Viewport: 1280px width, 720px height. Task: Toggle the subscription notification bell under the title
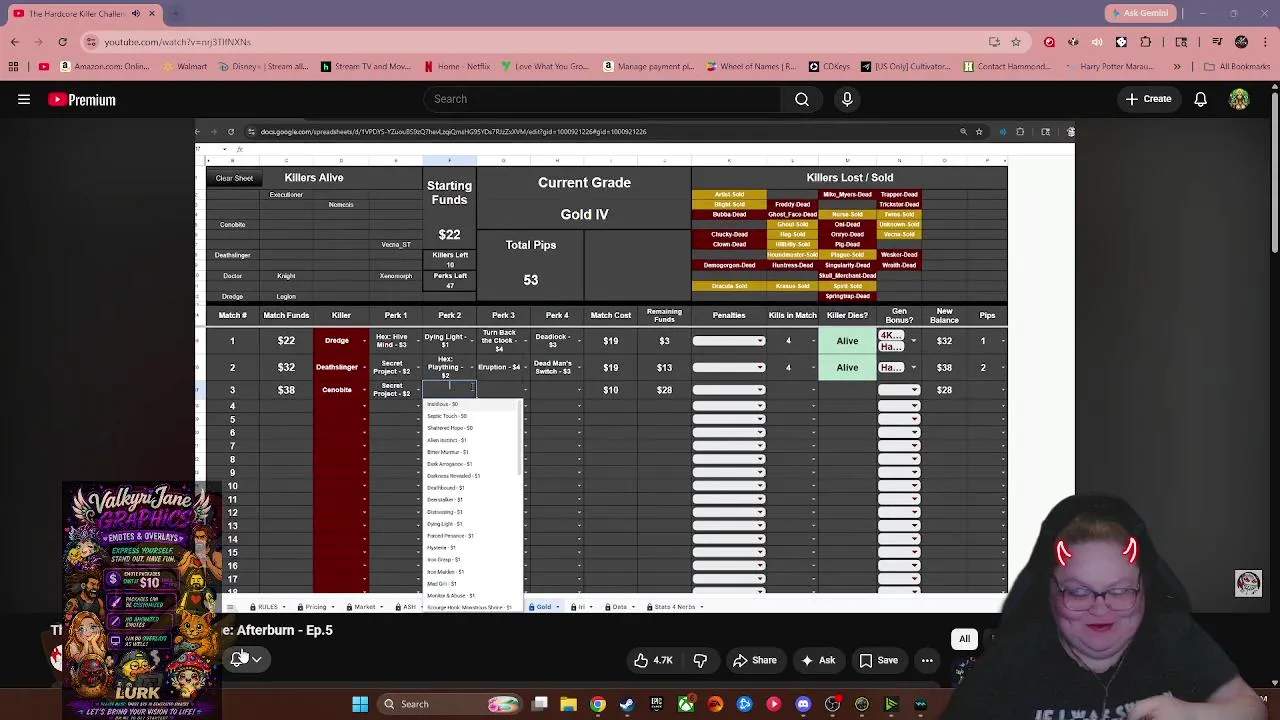(x=238, y=659)
